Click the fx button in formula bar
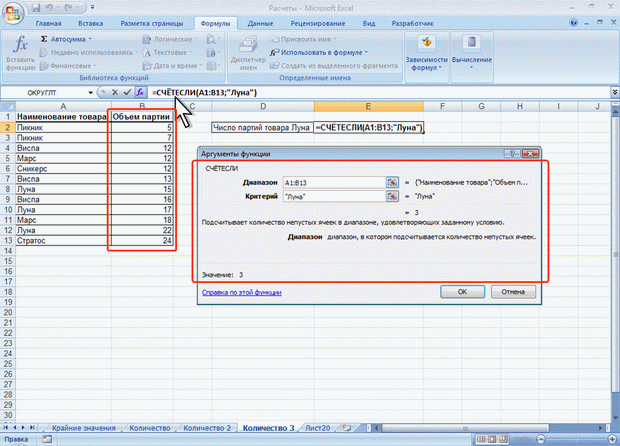Image resolution: width=620 pixels, height=446 pixels. coord(140,93)
